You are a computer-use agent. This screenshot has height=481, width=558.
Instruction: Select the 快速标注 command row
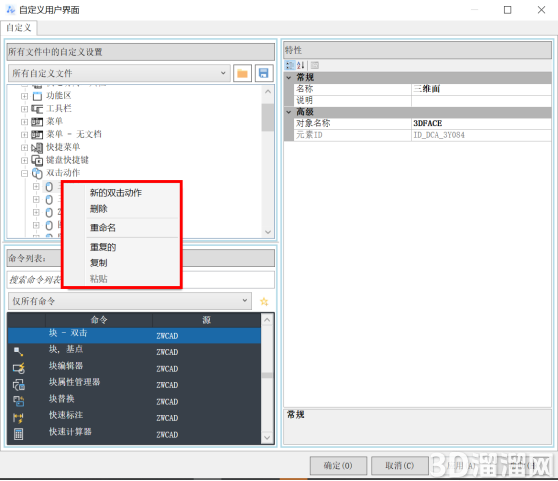pos(134,418)
